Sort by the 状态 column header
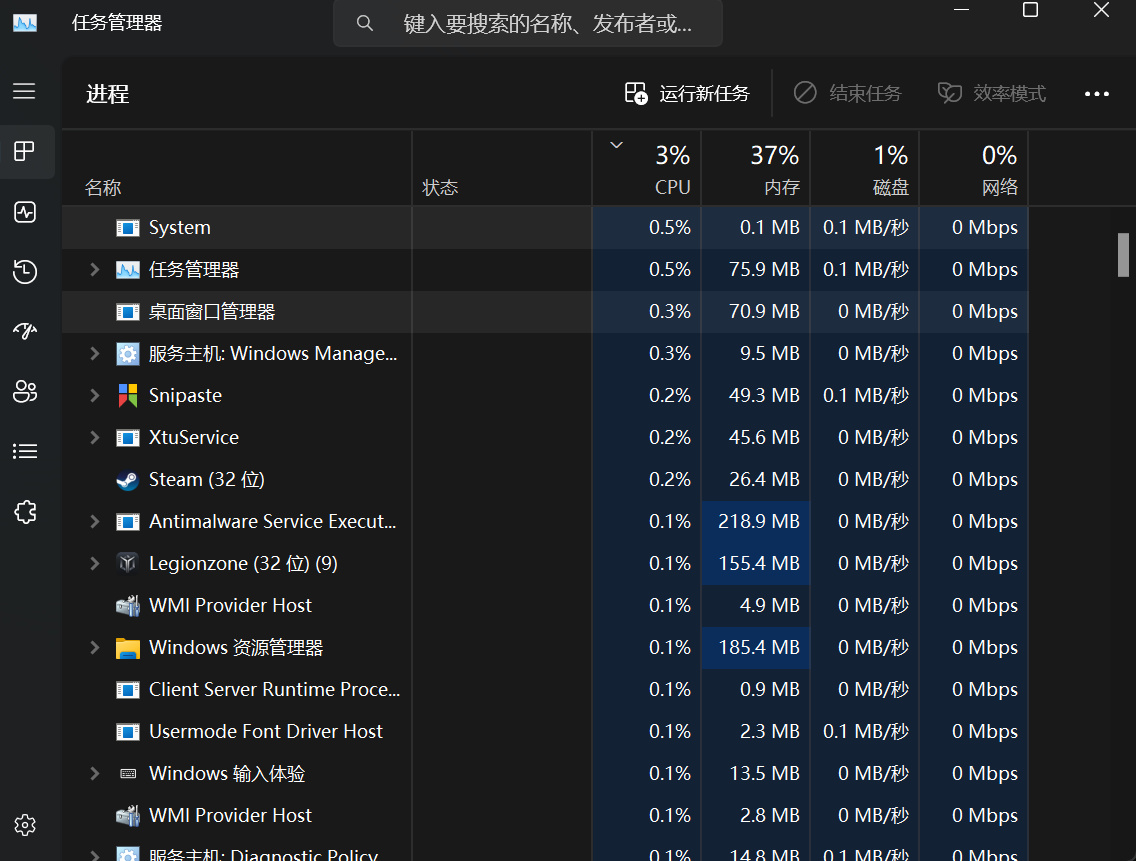This screenshot has height=861, width=1136. (x=501, y=169)
